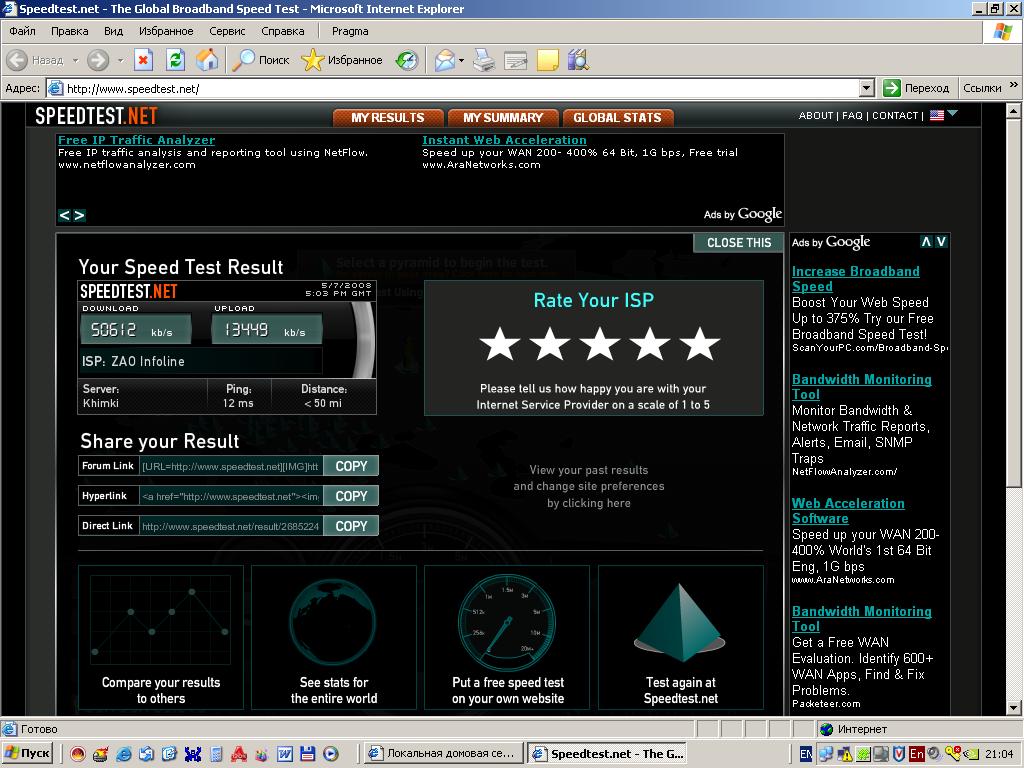Click the Назад back button
The height and width of the screenshot is (768, 1024).
[35, 60]
